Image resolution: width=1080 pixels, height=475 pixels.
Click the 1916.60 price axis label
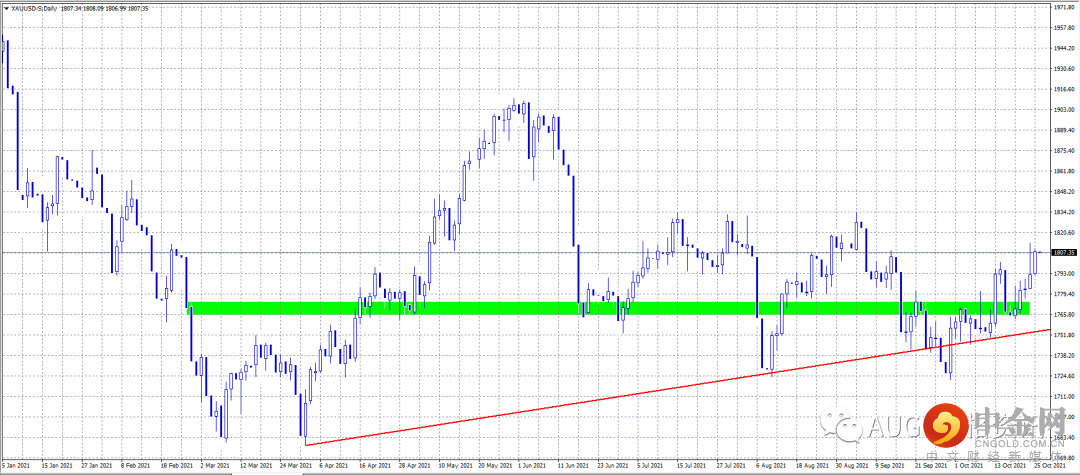[1064, 89]
